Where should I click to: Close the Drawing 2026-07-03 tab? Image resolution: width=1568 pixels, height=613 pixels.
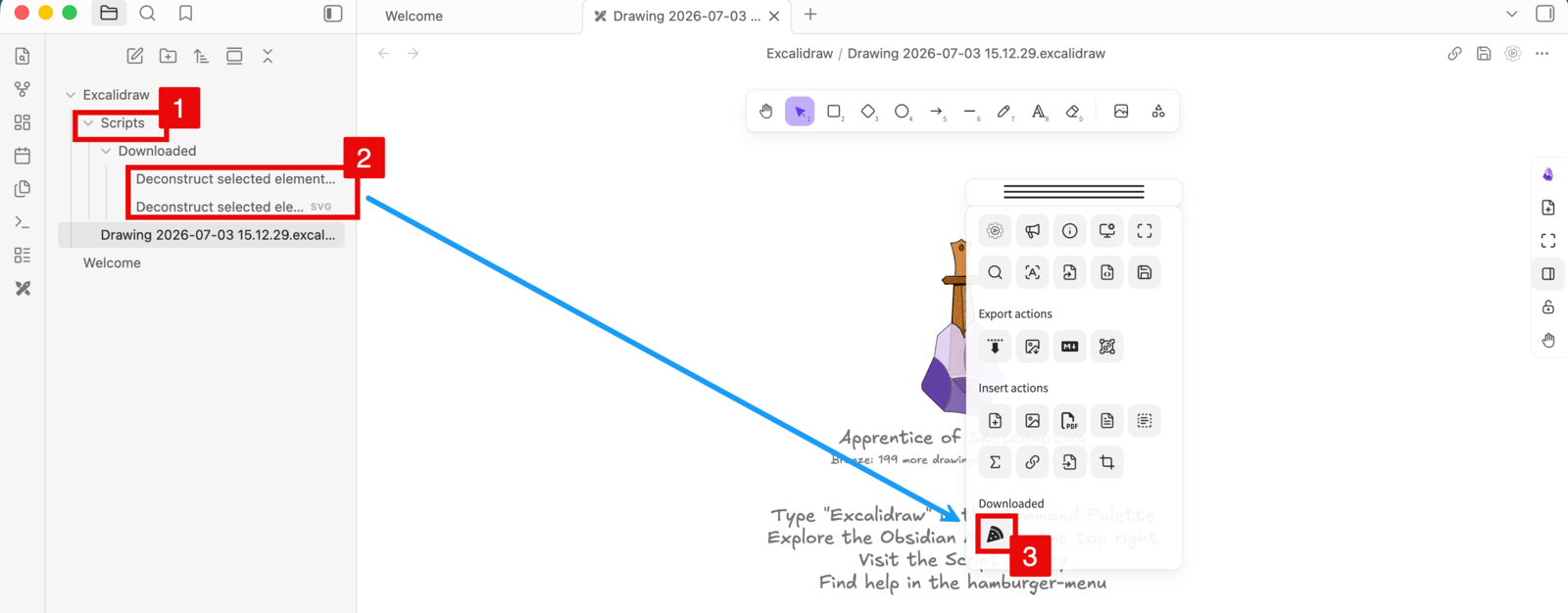(x=774, y=16)
